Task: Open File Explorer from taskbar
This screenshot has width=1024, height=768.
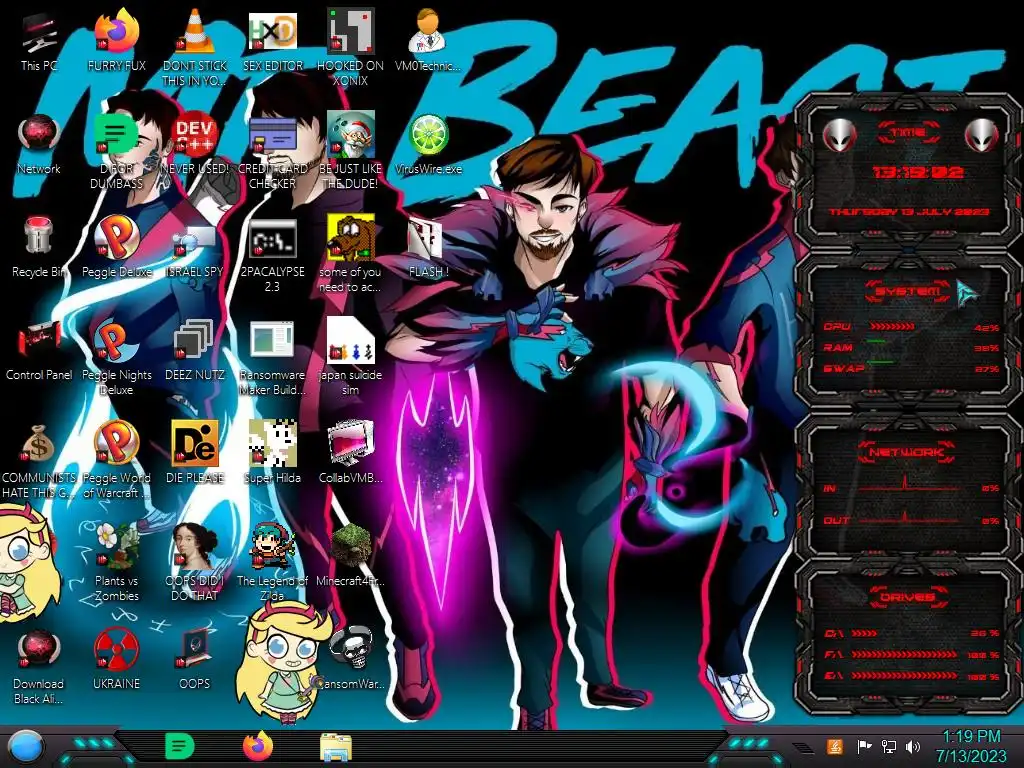Action: click(x=336, y=747)
